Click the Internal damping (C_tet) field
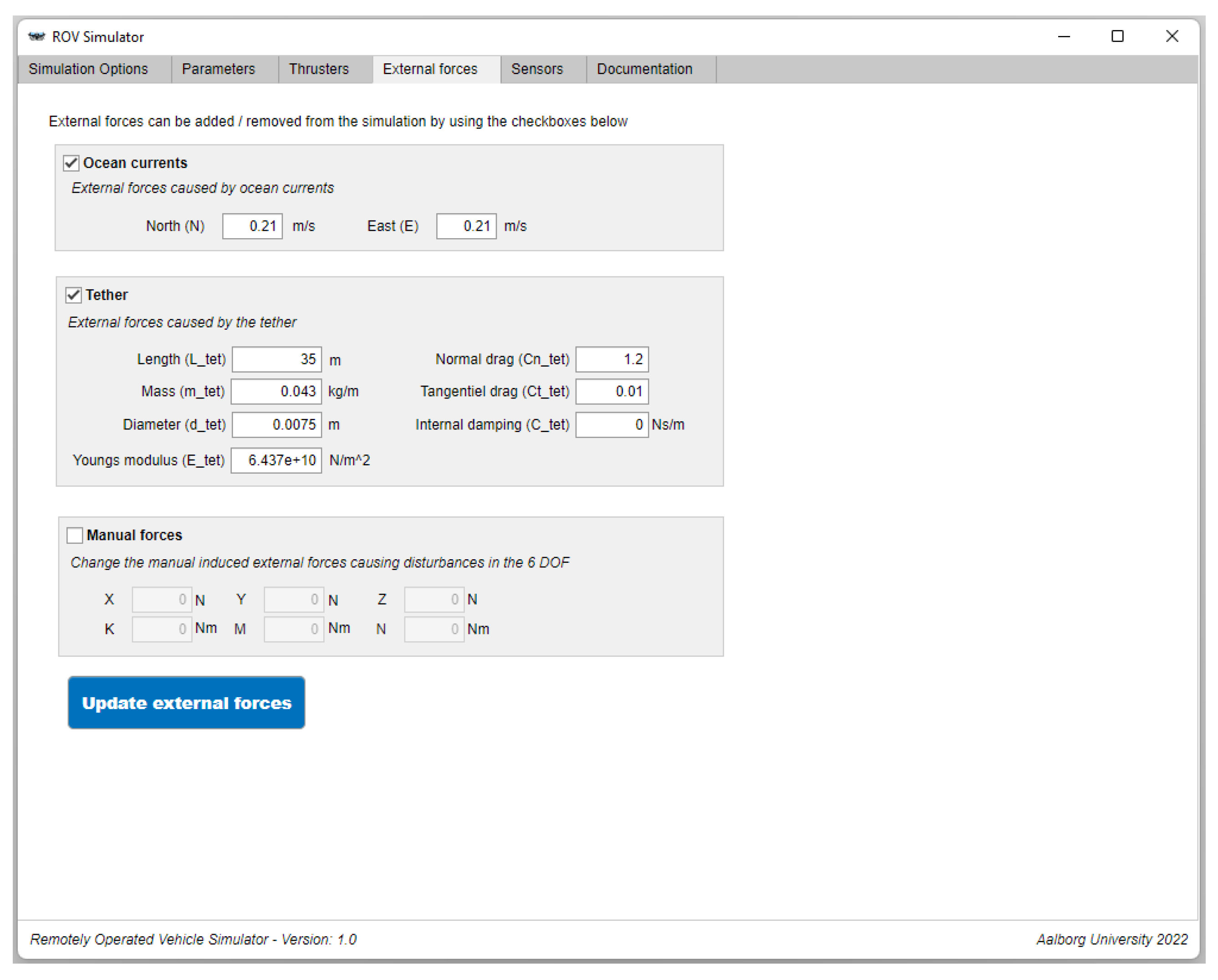Screen dimensions: 1218x980 611,424
